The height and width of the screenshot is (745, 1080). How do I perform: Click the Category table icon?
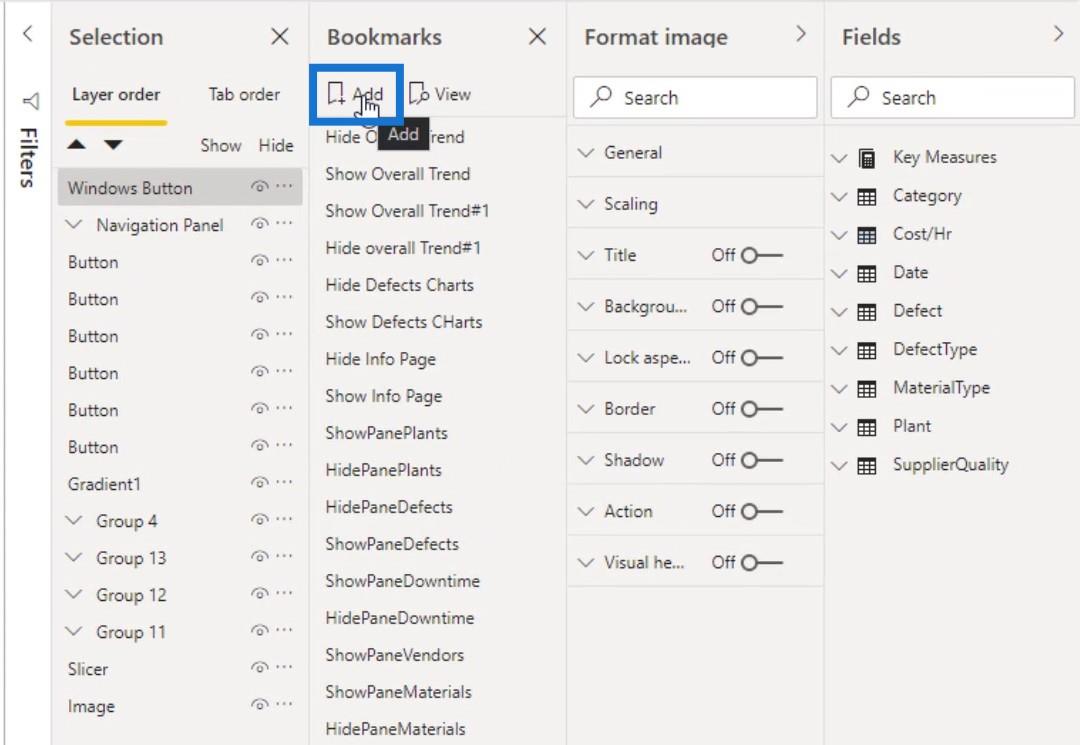click(866, 197)
